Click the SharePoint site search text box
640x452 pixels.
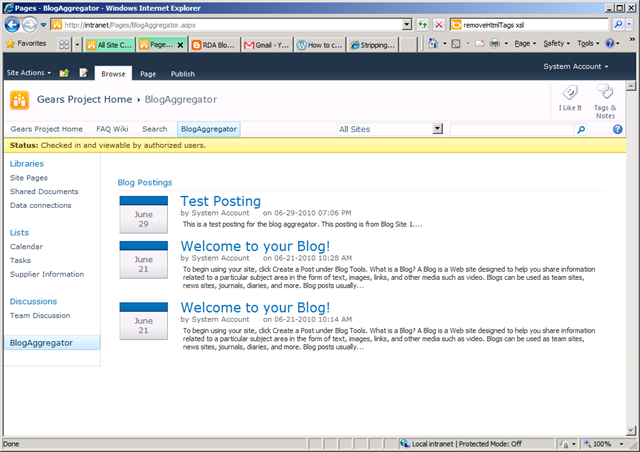point(511,129)
